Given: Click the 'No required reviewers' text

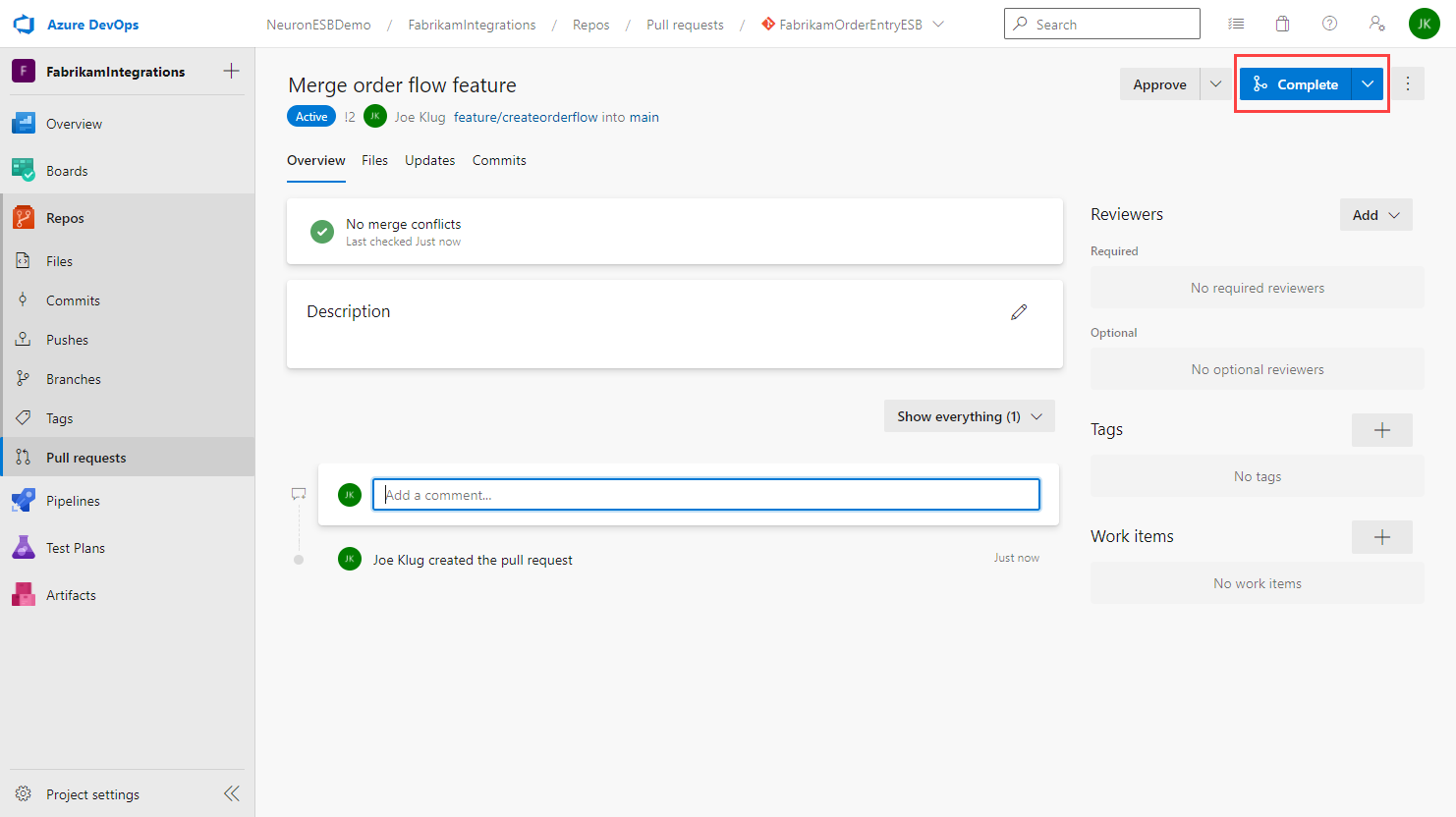Looking at the screenshot, I should click(1258, 288).
